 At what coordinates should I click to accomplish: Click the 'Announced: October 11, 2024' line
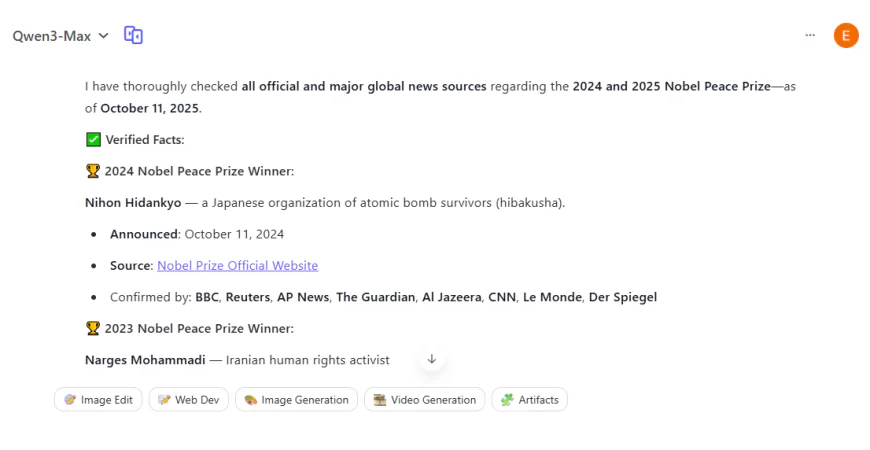pos(197,234)
